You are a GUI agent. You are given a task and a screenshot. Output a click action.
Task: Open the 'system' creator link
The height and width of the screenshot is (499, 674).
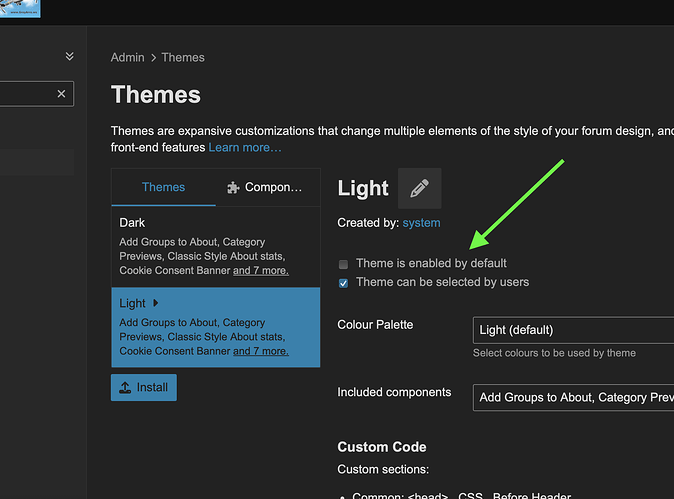pos(421,223)
